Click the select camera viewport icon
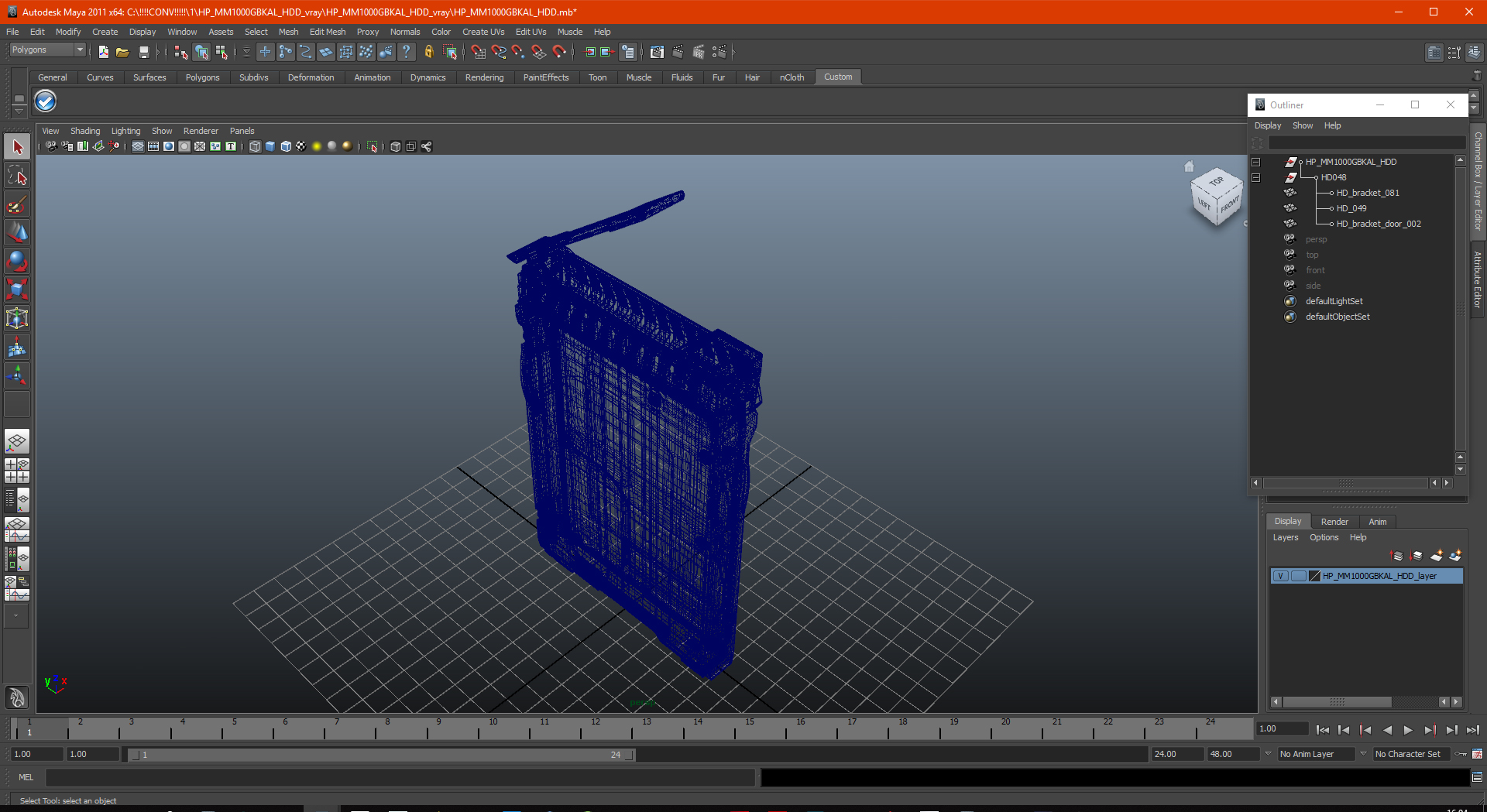 coord(51,146)
